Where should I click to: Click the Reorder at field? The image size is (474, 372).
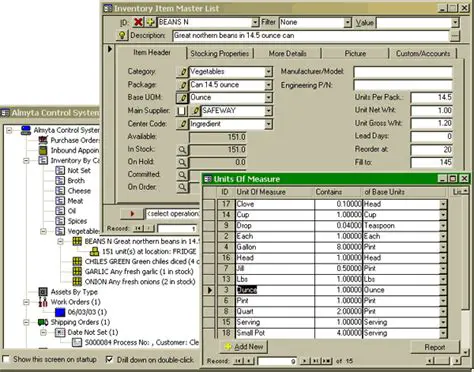point(431,150)
